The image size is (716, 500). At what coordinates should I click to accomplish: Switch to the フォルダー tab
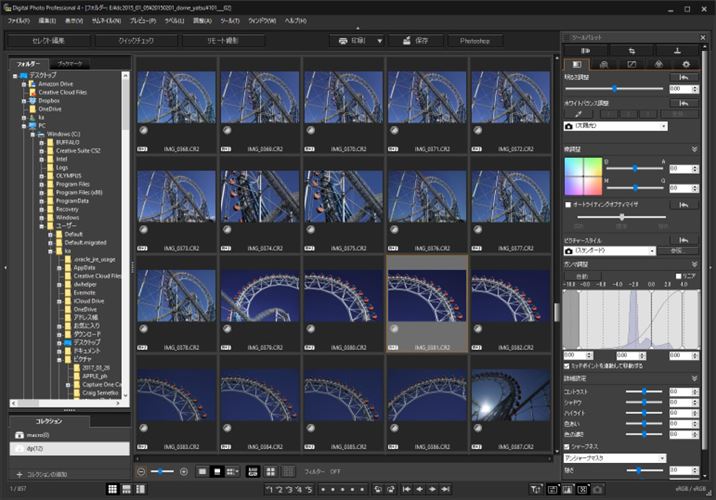point(29,64)
